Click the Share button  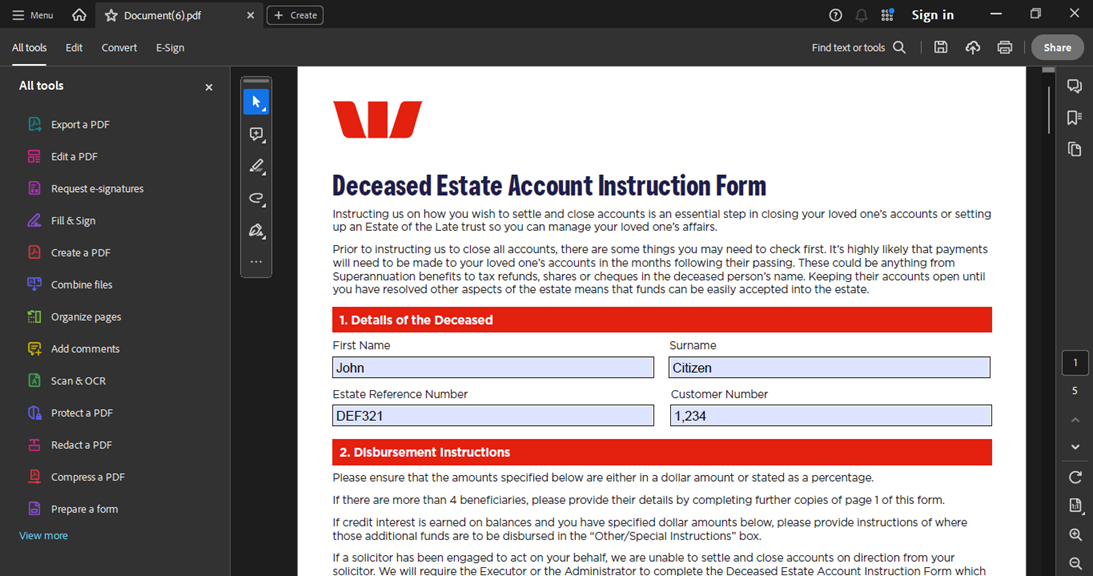(1057, 47)
